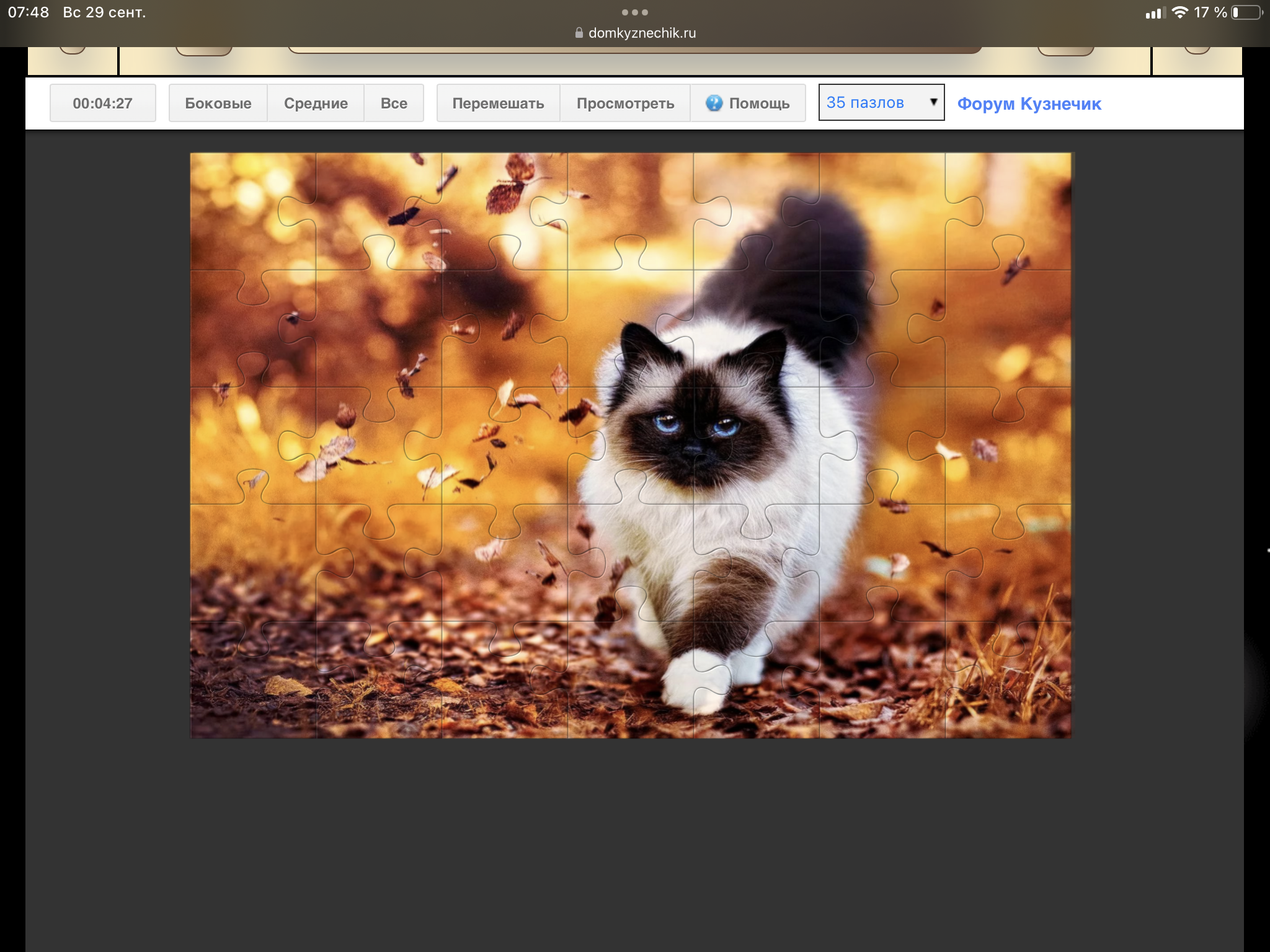The height and width of the screenshot is (952, 1270).
Task: Click the Боковые pieces button
Action: click(x=218, y=104)
